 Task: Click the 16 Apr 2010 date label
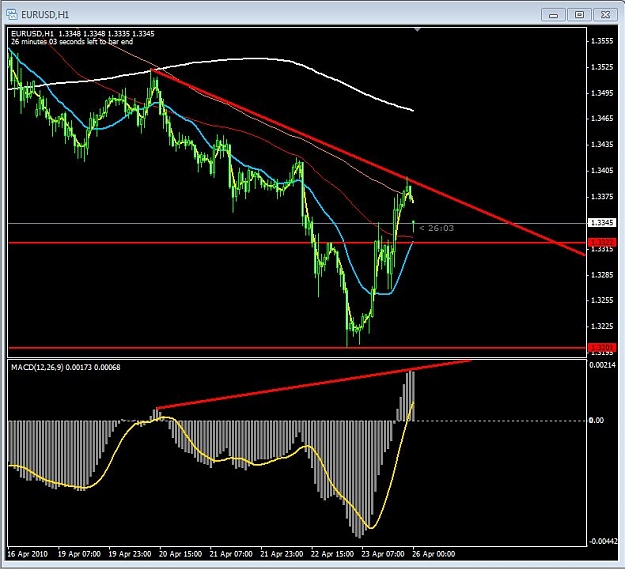(x=28, y=554)
